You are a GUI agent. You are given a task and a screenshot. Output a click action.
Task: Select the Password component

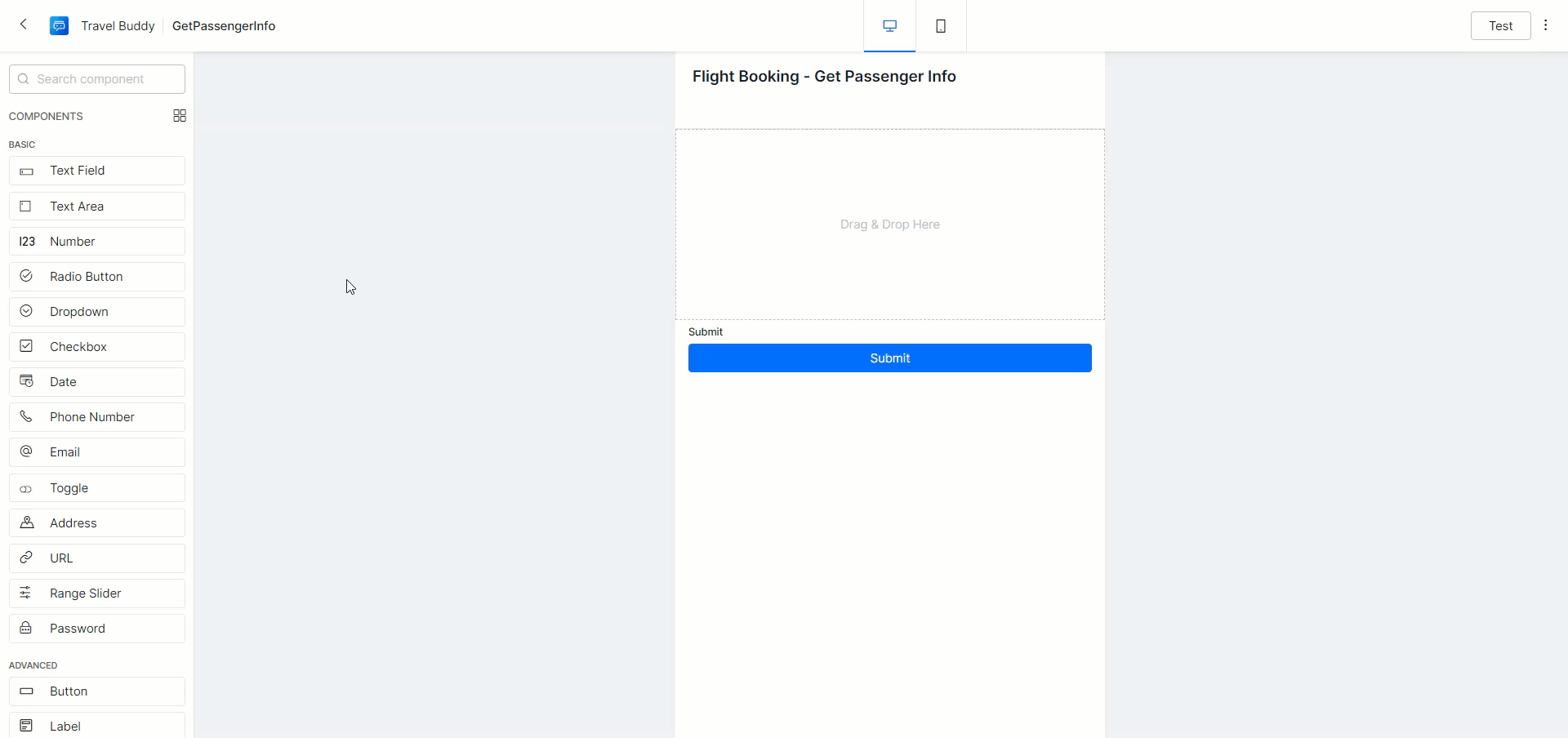[x=97, y=629]
